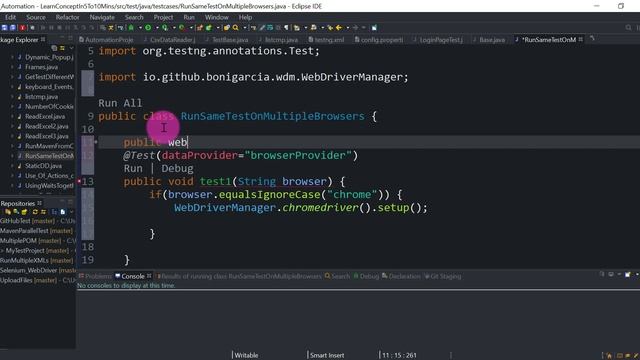Open the Source menu
640x360 pixels.
[x=36, y=17]
